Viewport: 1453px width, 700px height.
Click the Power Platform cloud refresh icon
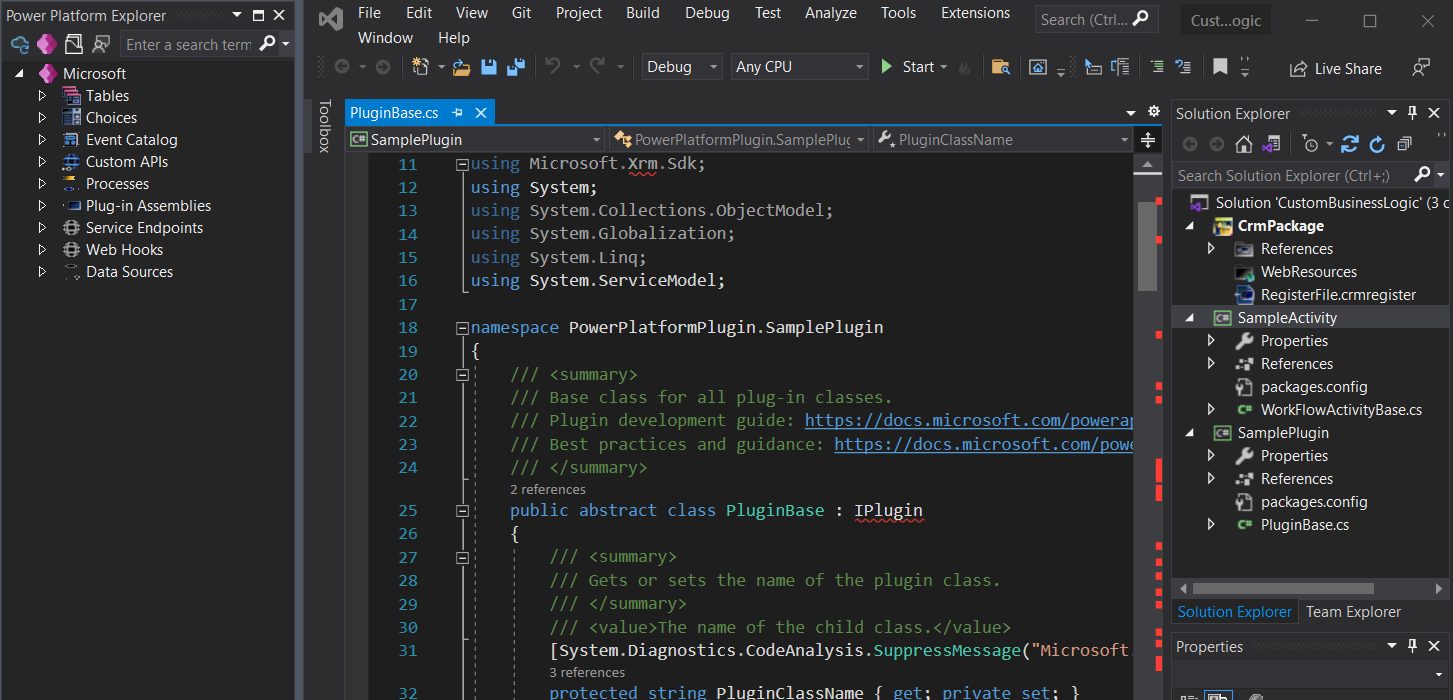(20, 44)
